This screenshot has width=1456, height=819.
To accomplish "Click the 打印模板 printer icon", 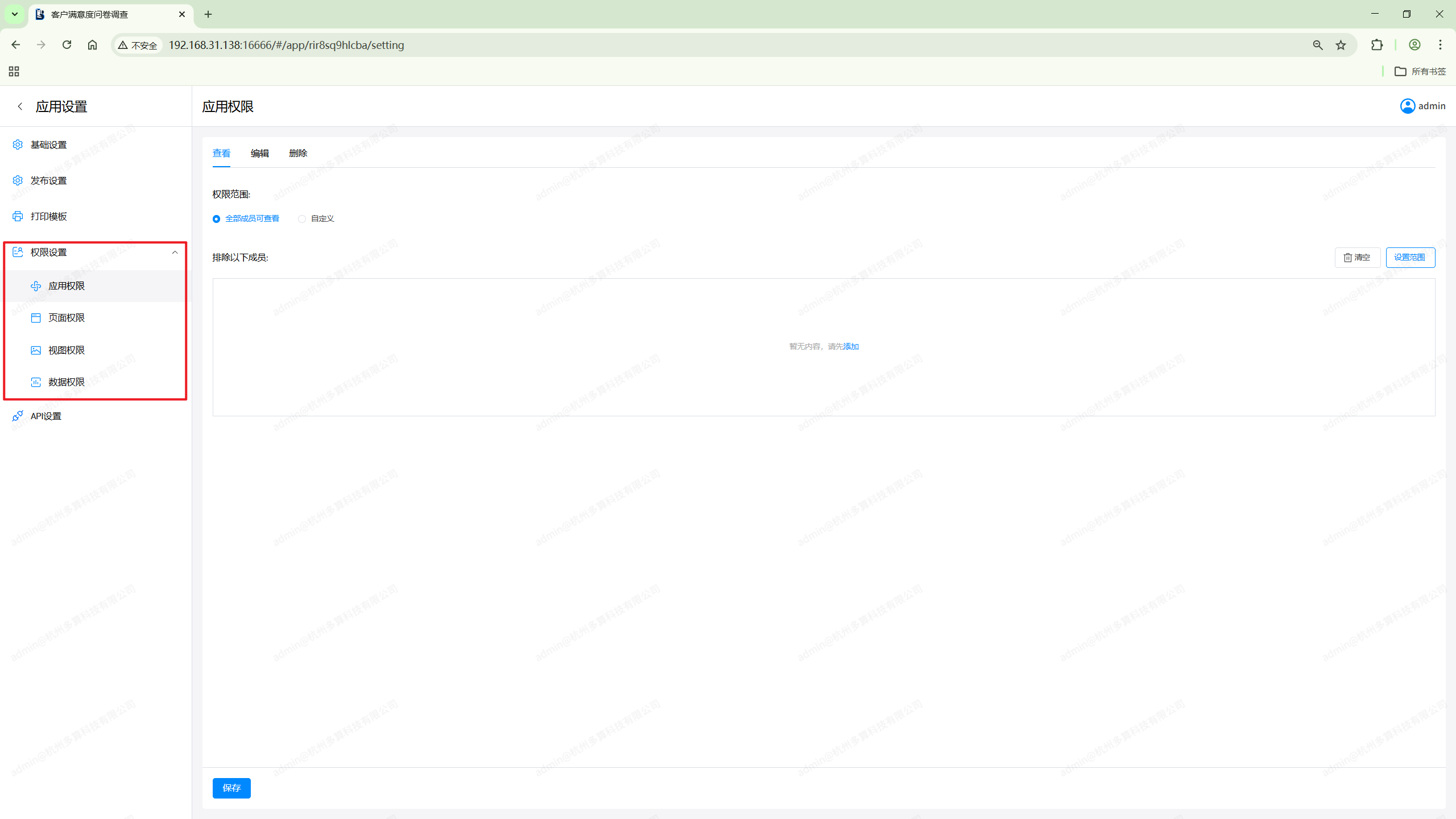I will pos(18,216).
